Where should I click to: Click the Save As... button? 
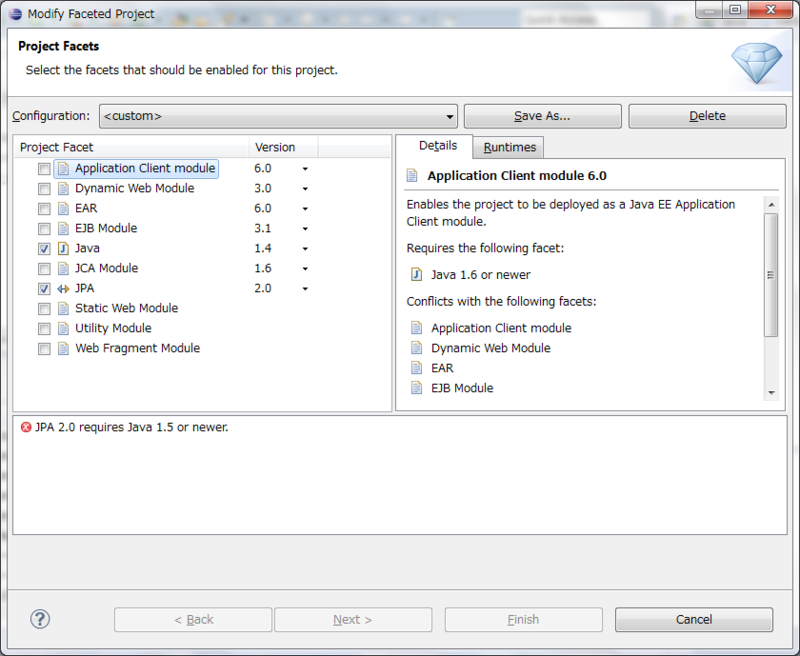pos(543,116)
